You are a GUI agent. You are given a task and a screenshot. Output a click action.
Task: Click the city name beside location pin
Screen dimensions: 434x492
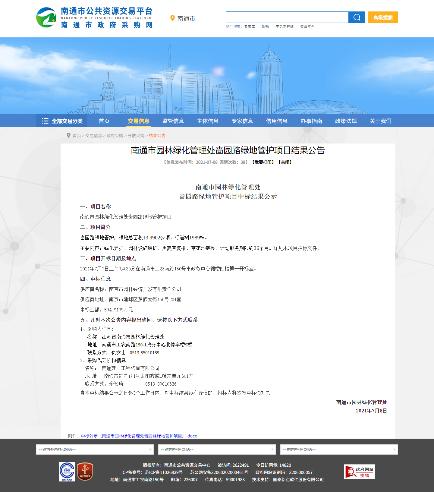click(x=186, y=18)
